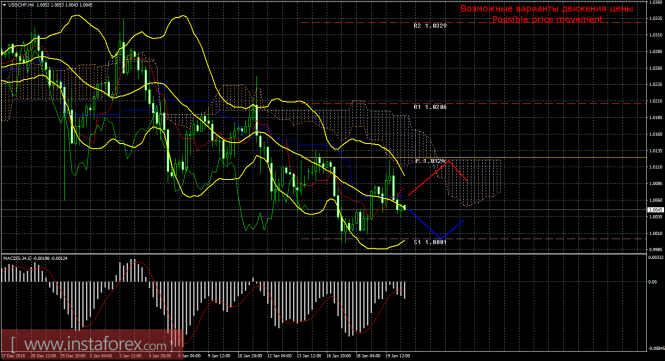Image resolution: width=665 pixels, height=361 pixels.
Task: Click the 0.00 level on MACD scale
Action: click(x=652, y=282)
